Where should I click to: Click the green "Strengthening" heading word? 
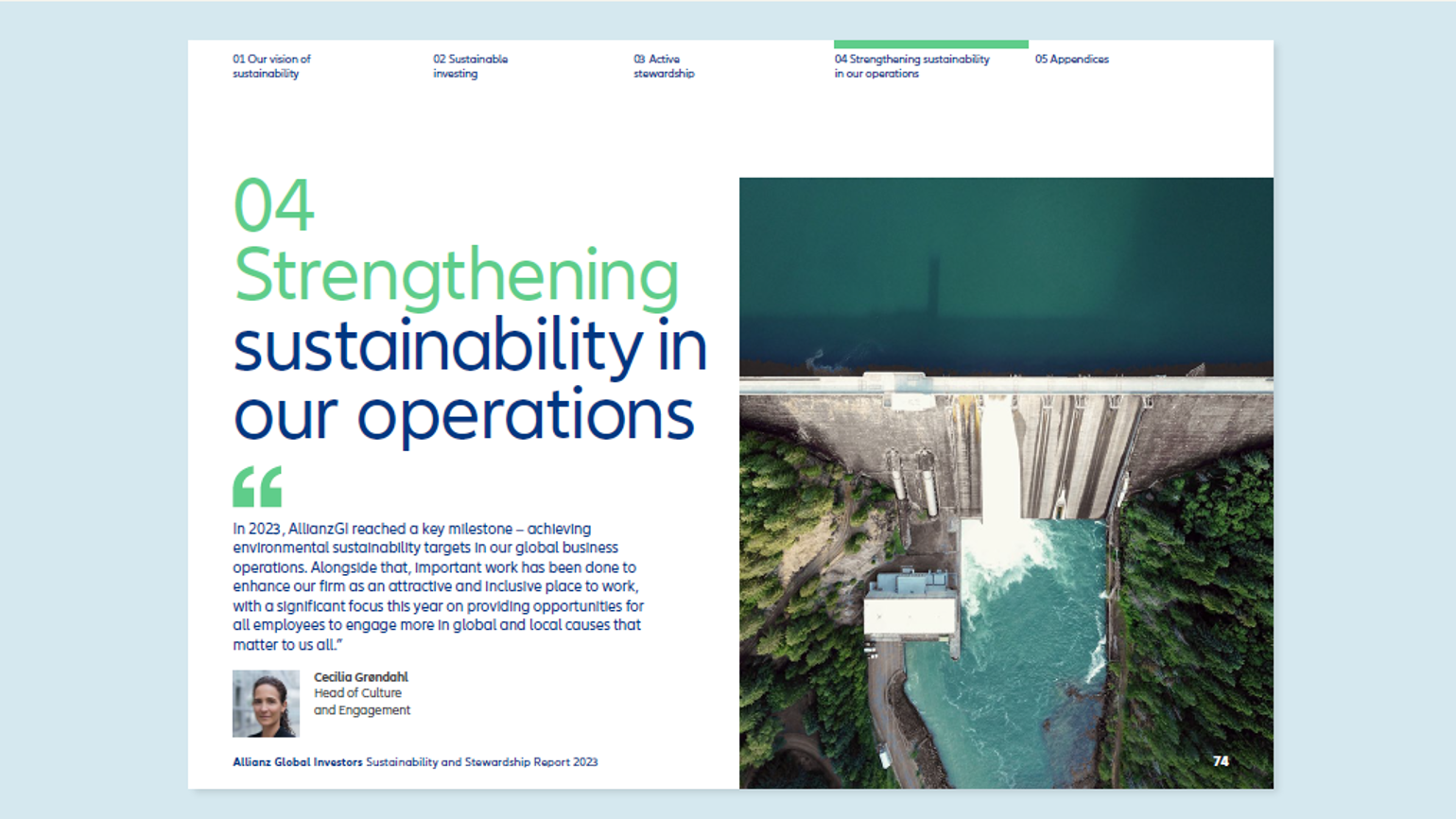pos(456,276)
